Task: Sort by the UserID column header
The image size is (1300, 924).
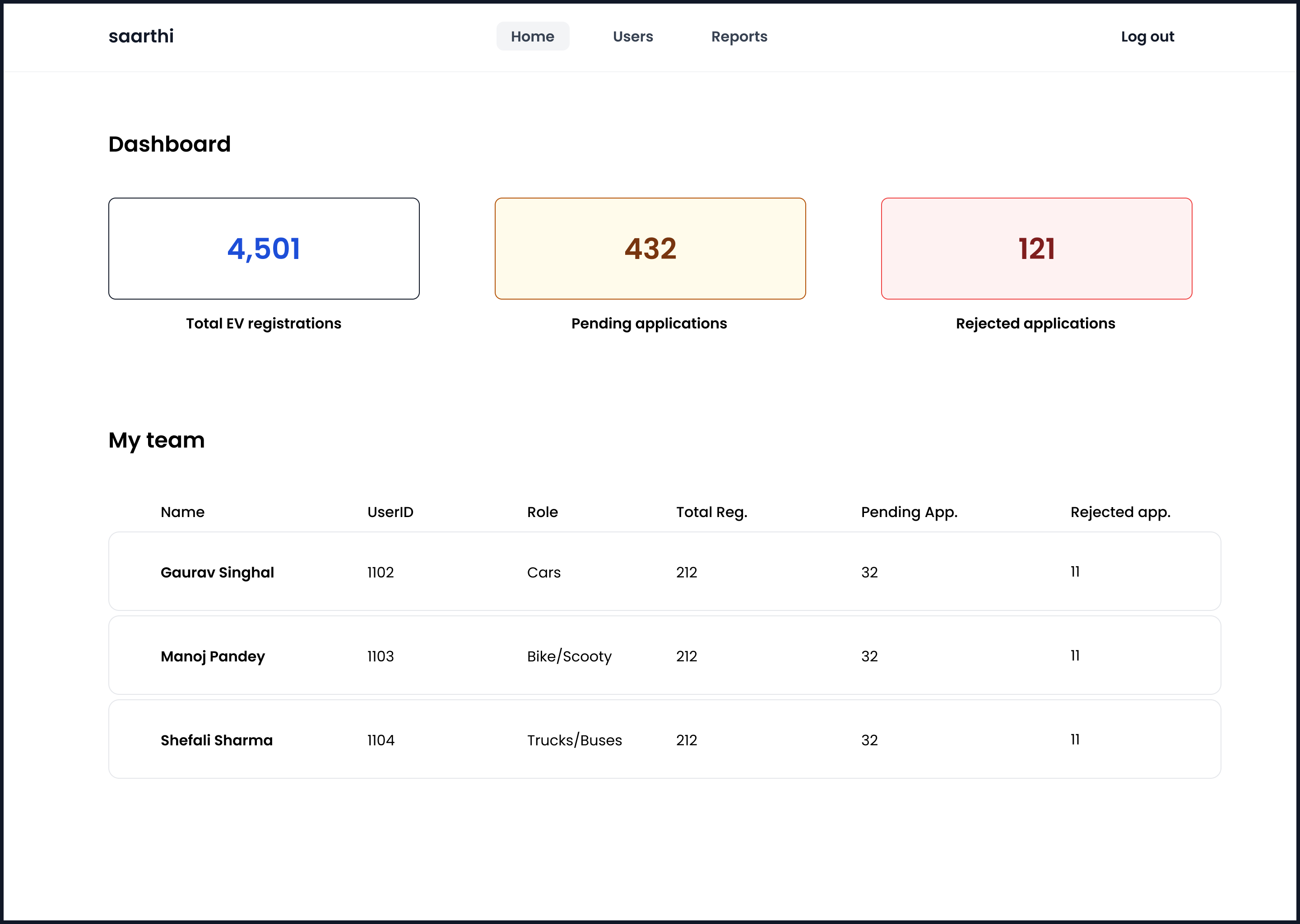Action: (390, 512)
